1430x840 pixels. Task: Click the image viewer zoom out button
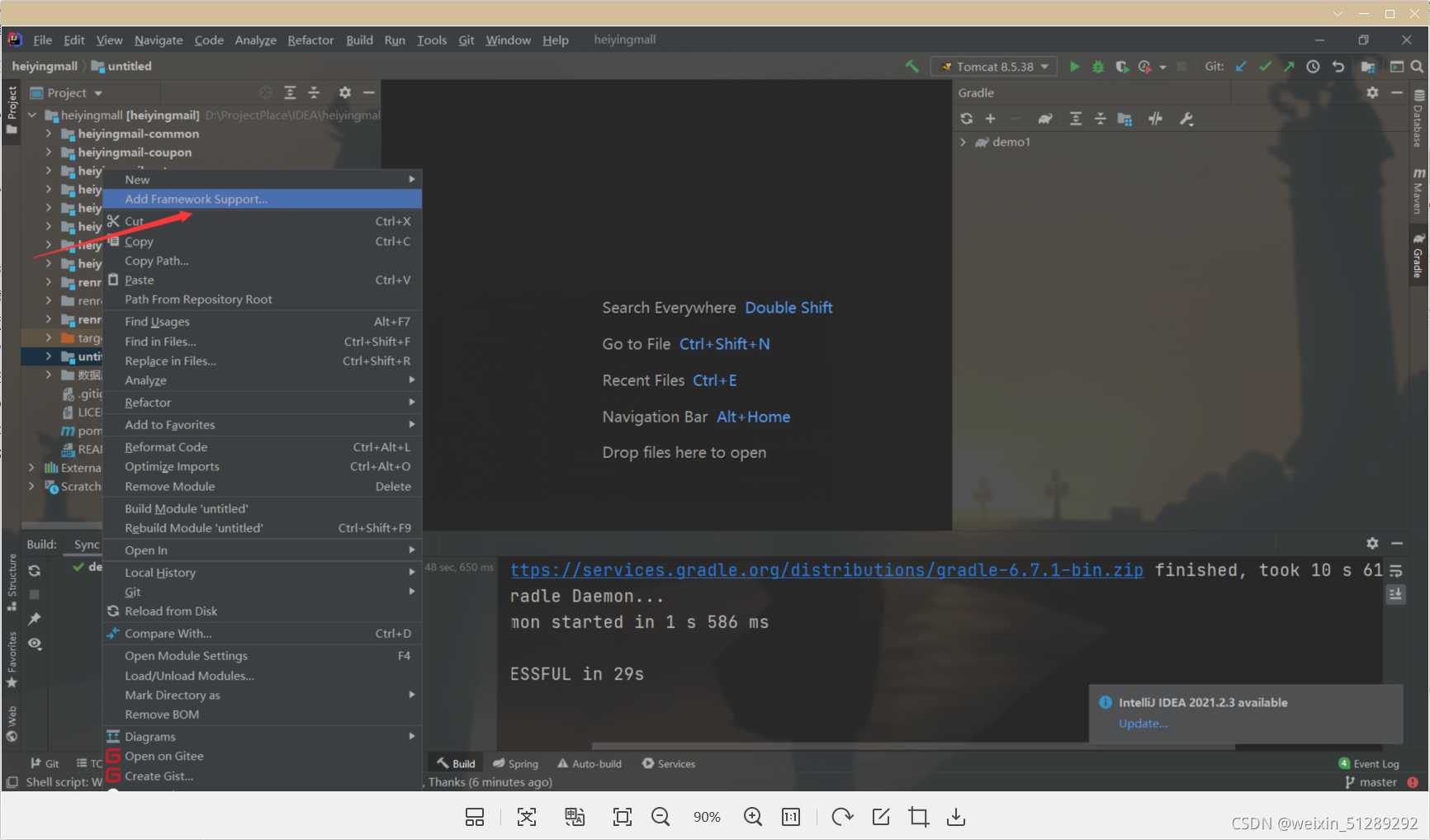click(661, 817)
